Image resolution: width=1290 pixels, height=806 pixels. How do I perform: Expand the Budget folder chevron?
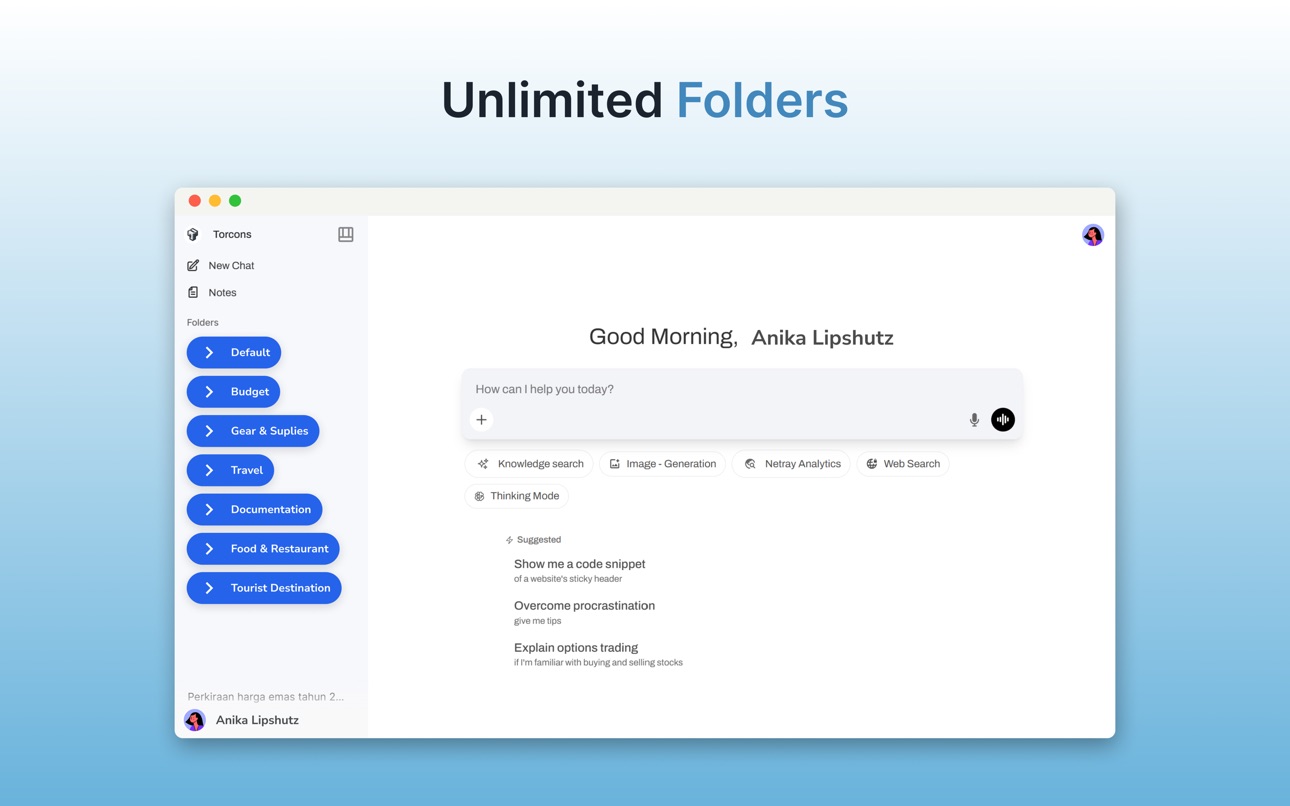tap(209, 392)
